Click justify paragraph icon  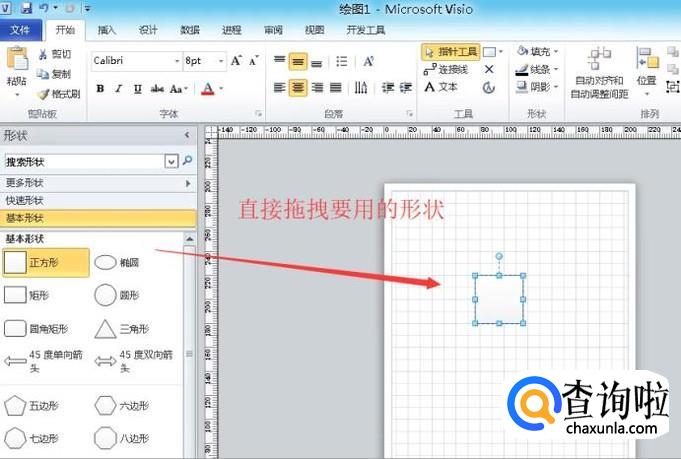335,88
